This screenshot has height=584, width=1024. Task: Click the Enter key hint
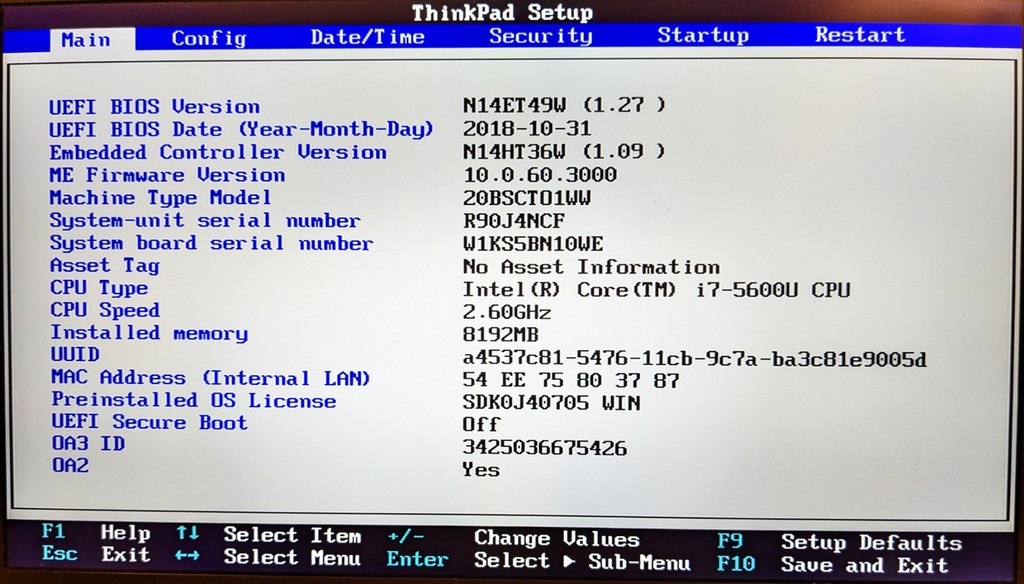(417, 559)
